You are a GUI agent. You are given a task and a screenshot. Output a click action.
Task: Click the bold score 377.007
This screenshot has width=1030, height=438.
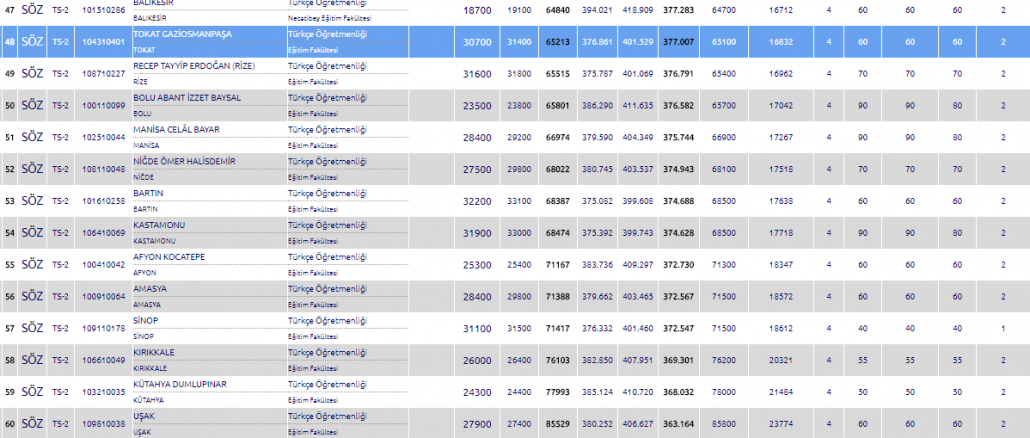678,42
